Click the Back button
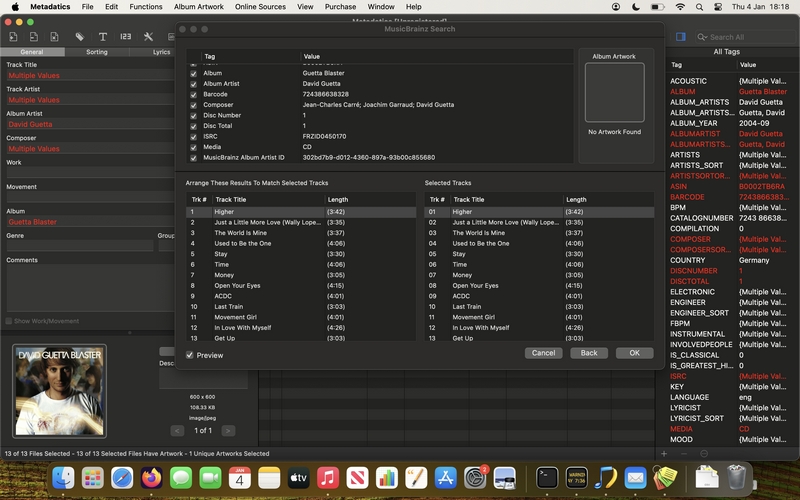Image resolution: width=800 pixels, height=500 pixels. click(589, 353)
